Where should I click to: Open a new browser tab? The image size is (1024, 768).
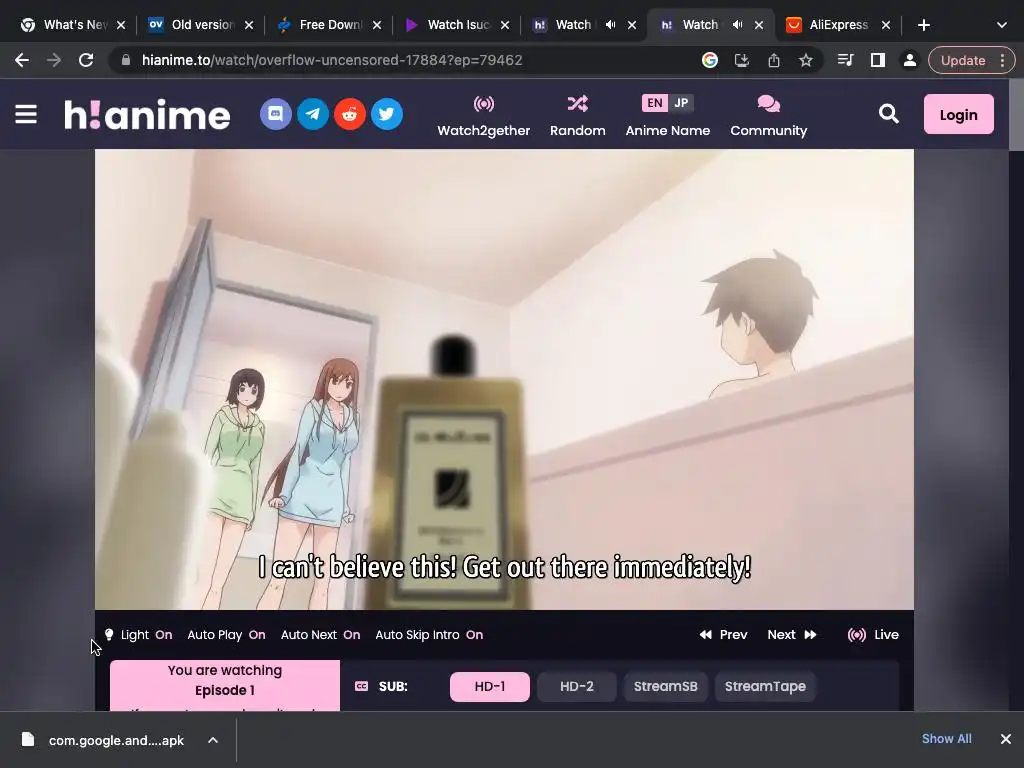pos(923,25)
